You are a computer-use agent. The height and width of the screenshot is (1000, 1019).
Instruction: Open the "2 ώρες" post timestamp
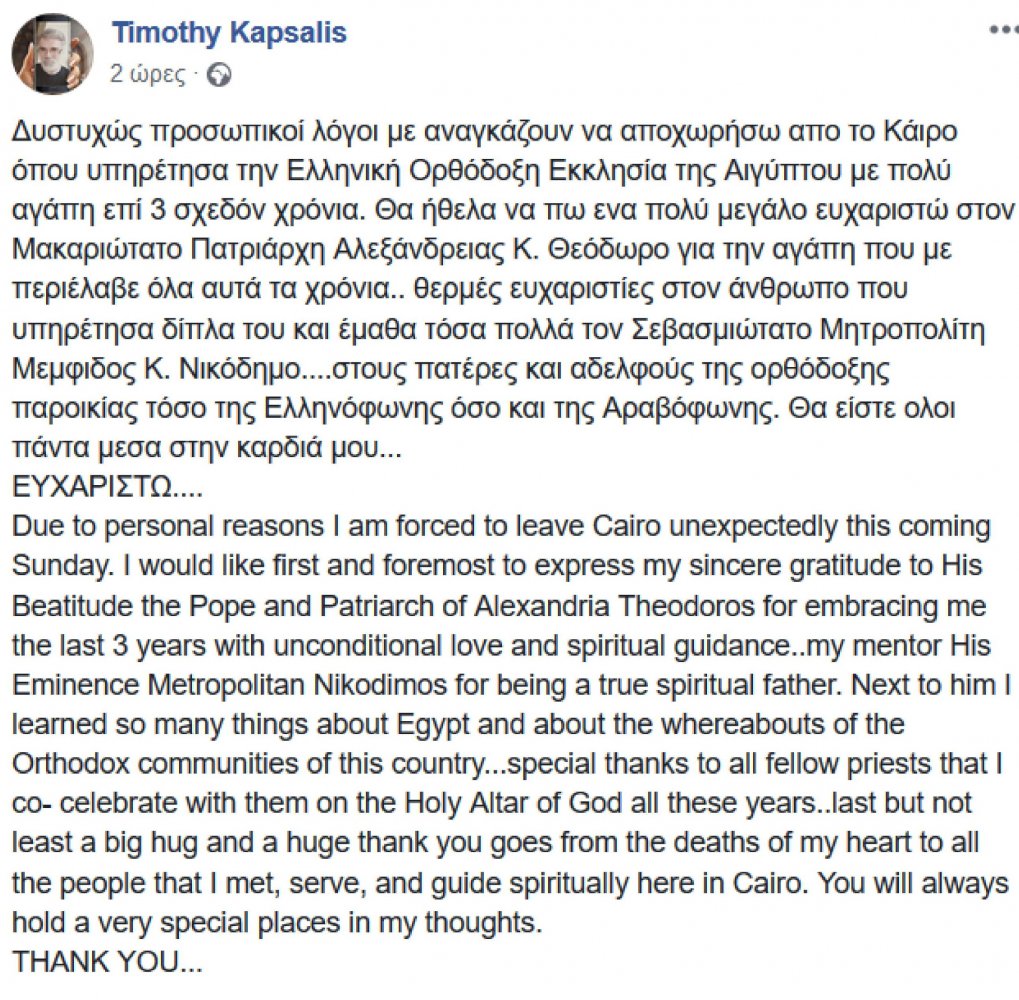click(x=149, y=74)
